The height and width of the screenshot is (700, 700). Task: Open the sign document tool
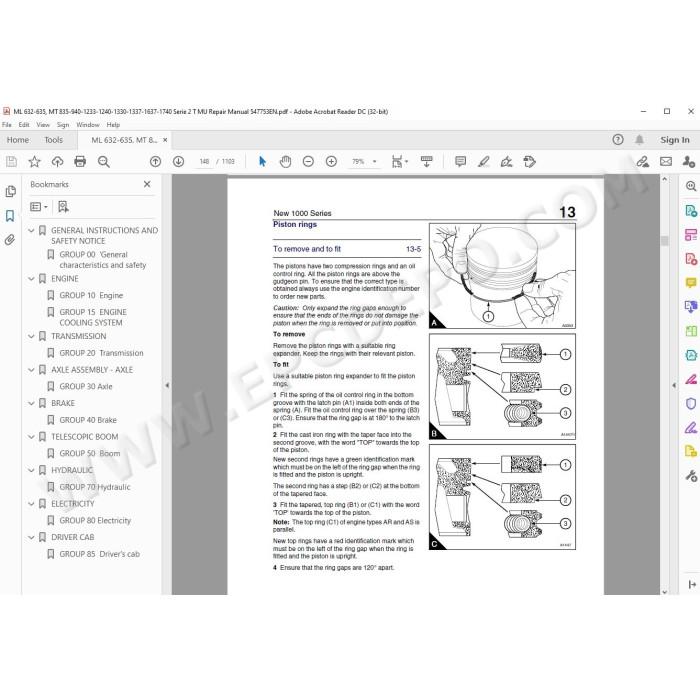pos(507,162)
